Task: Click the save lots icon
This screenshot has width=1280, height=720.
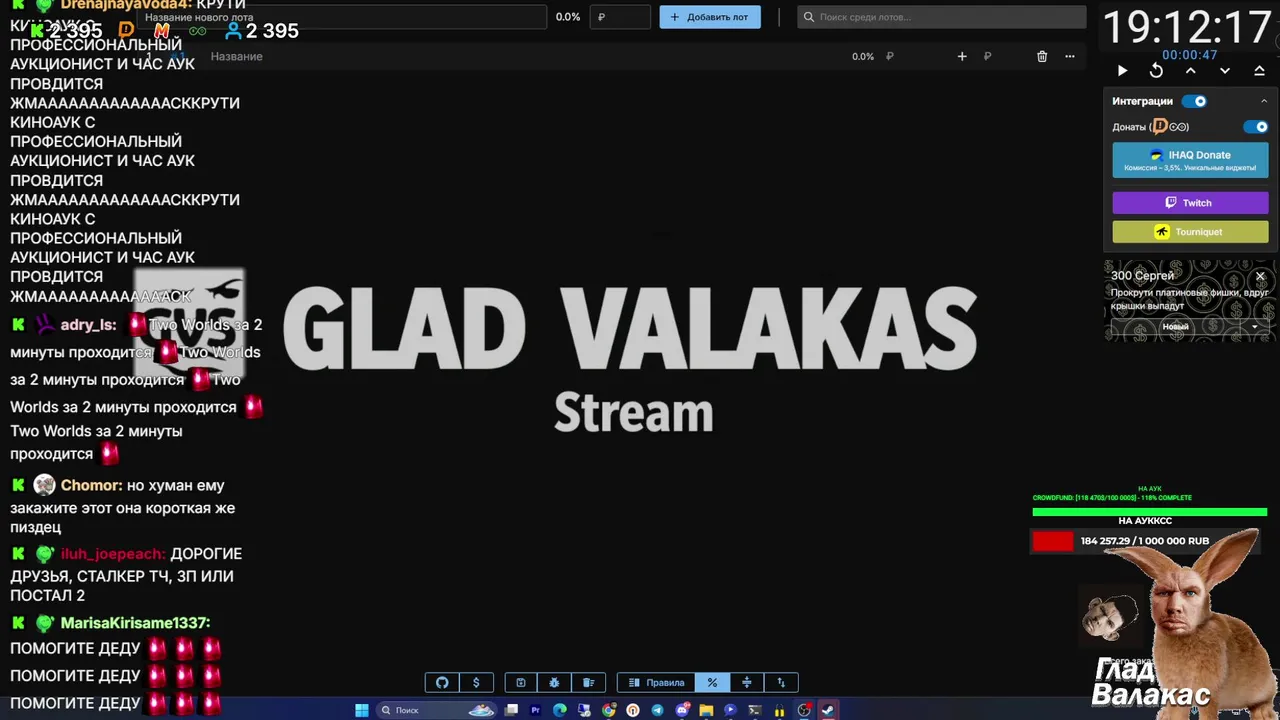Action: 521,683
